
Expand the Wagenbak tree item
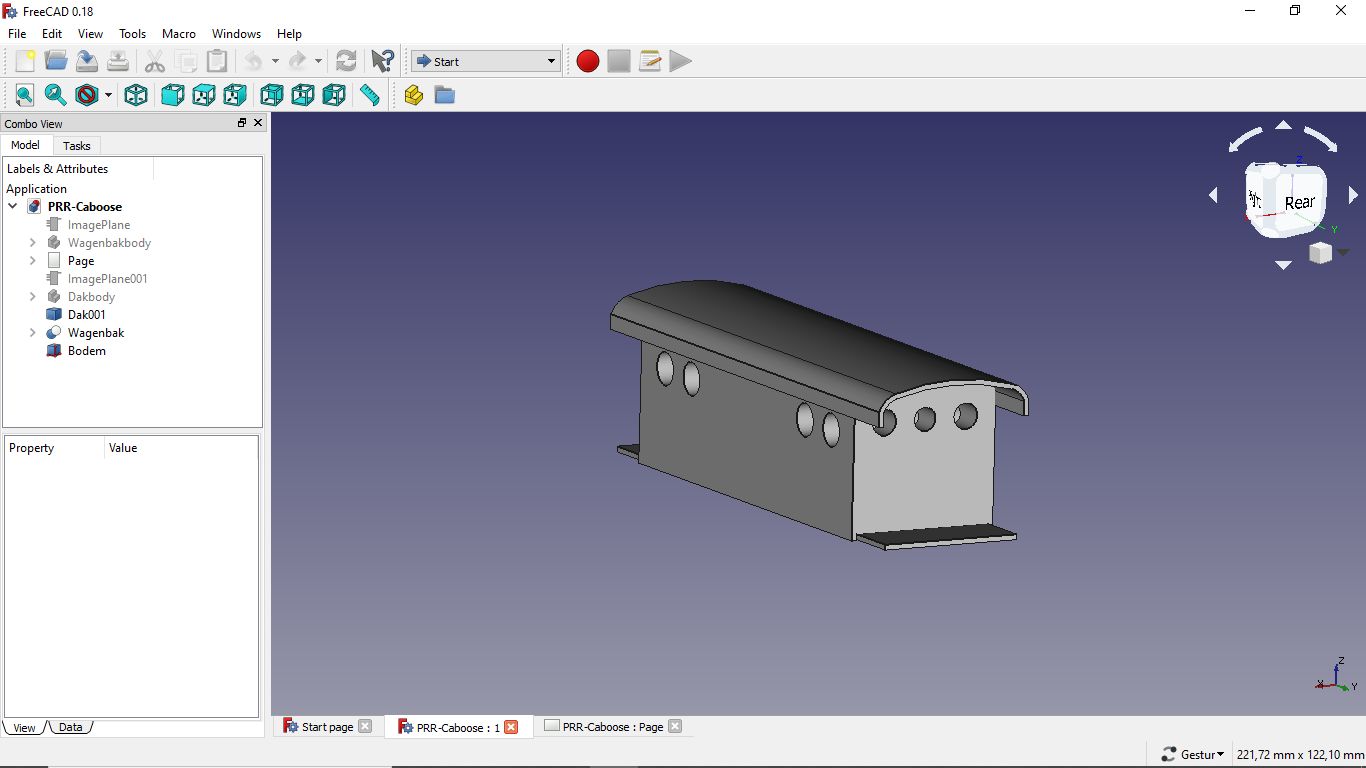(33, 333)
